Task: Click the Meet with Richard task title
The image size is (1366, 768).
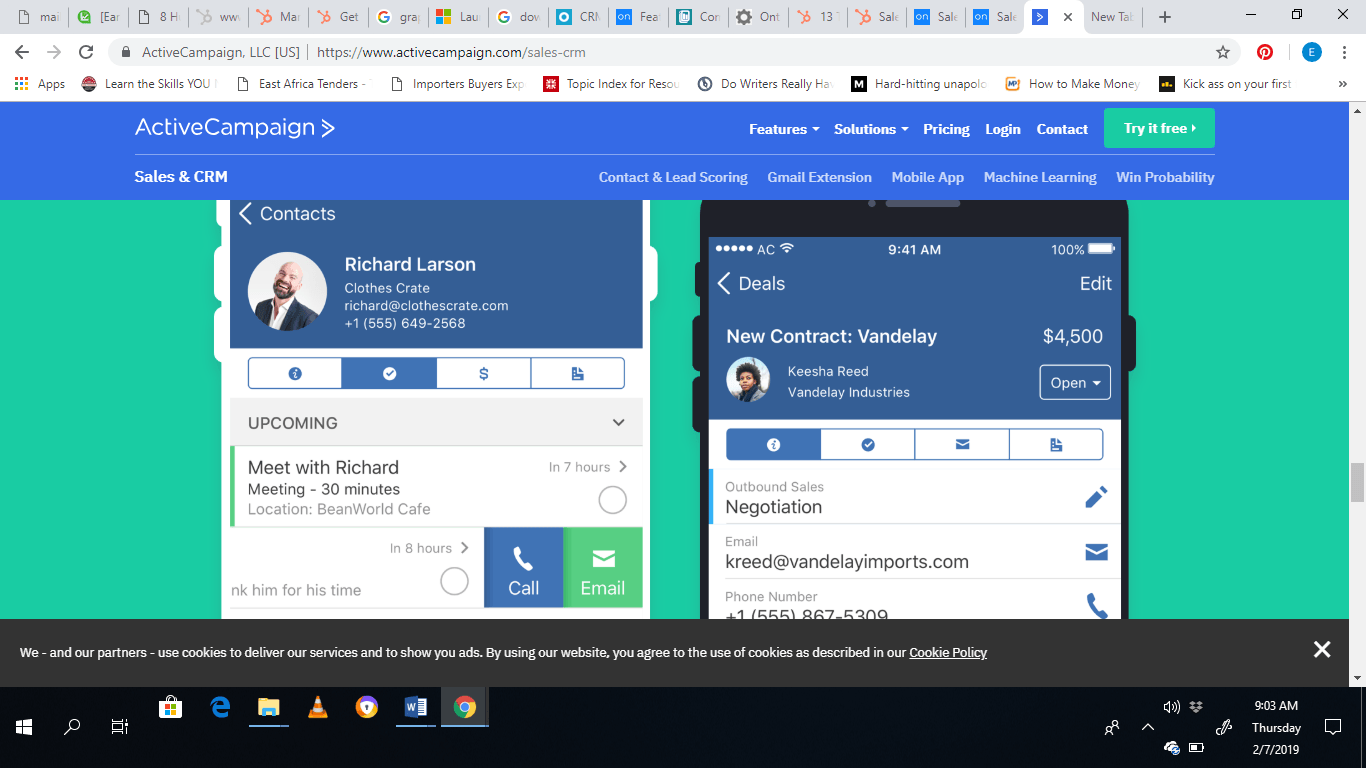Action: (x=323, y=467)
